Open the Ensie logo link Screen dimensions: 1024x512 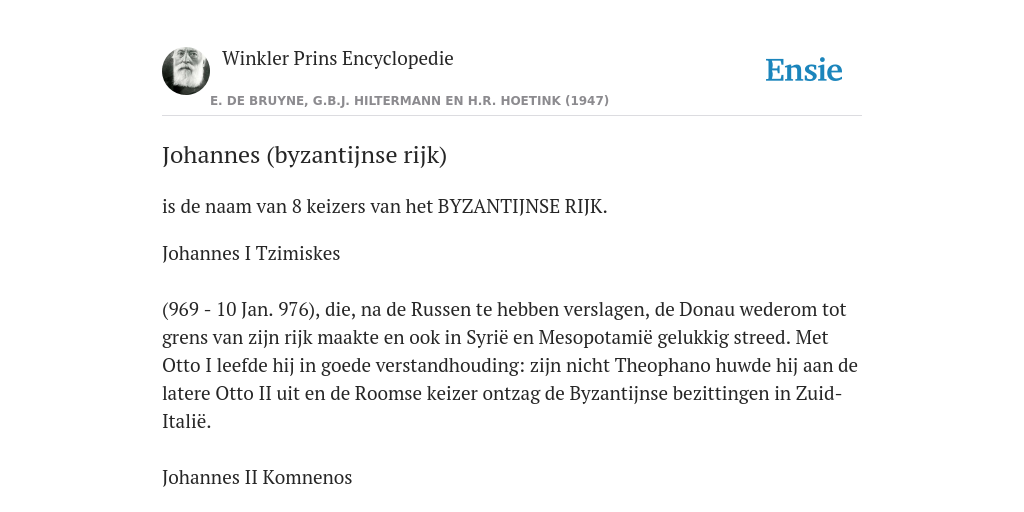[x=804, y=70]
